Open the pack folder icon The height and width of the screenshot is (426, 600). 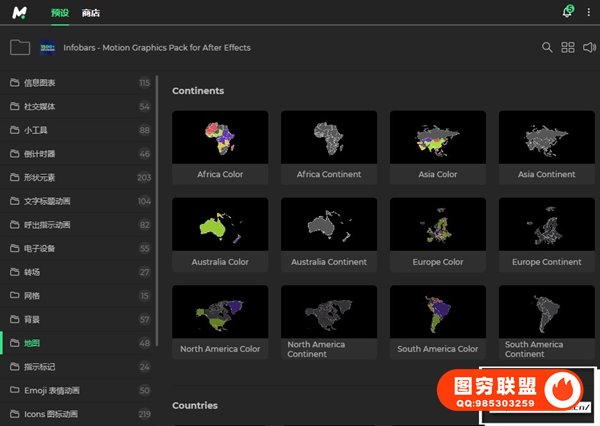[19, 47]
